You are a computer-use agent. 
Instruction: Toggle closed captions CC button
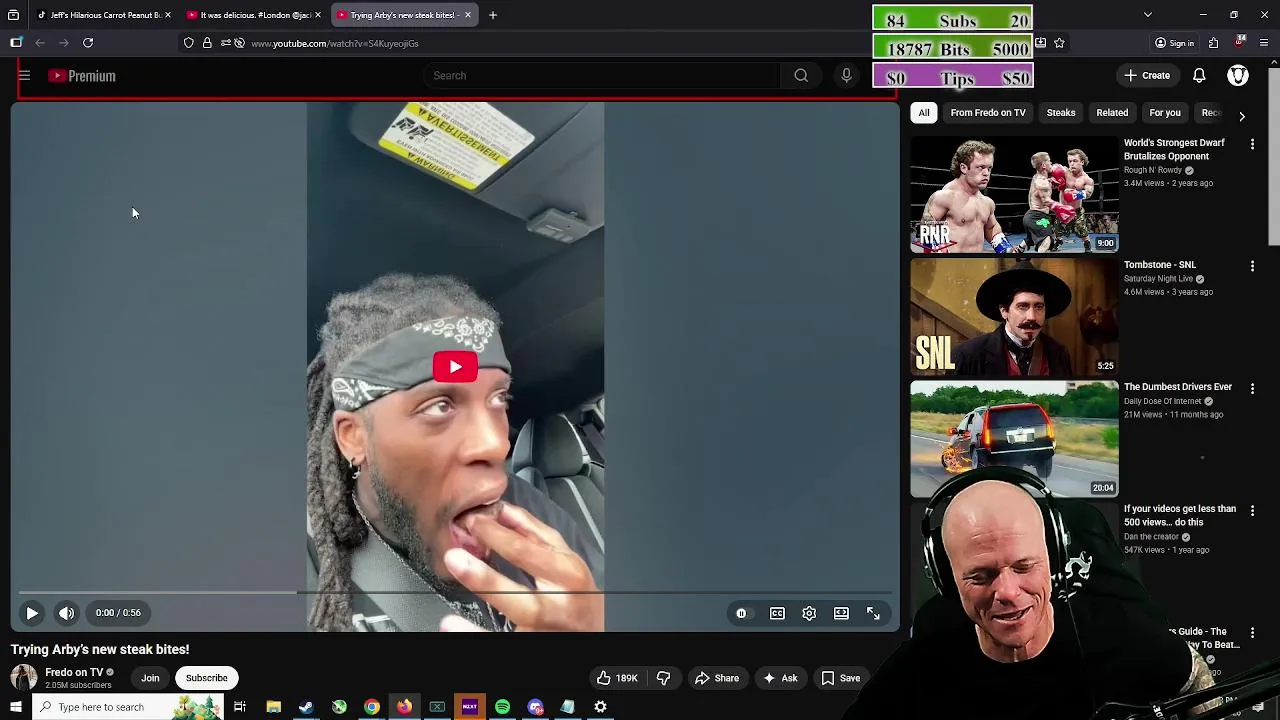point(777,613)
